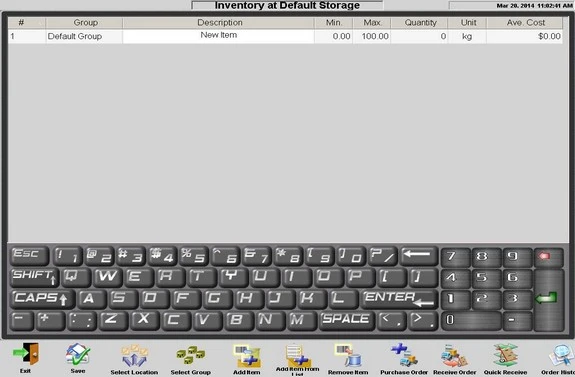Toggle the SHIFT key on the keyboard
The height and width of the screenshot is (377, 575).
point(34,277)
